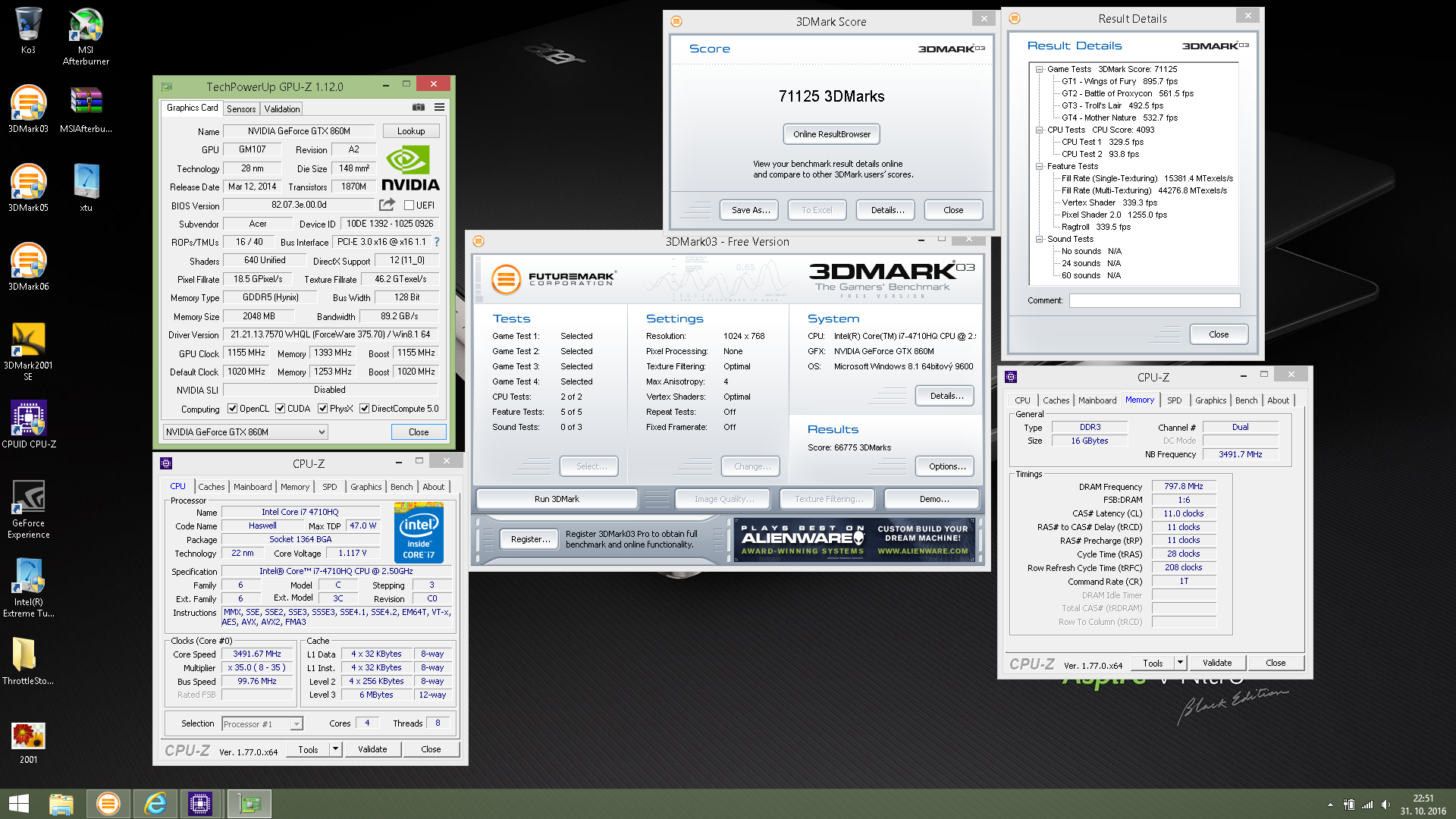Click the Options... button in 3DMark03 Results
Image resolution: width=1456 pixels, height=819 pixels.
946,466
